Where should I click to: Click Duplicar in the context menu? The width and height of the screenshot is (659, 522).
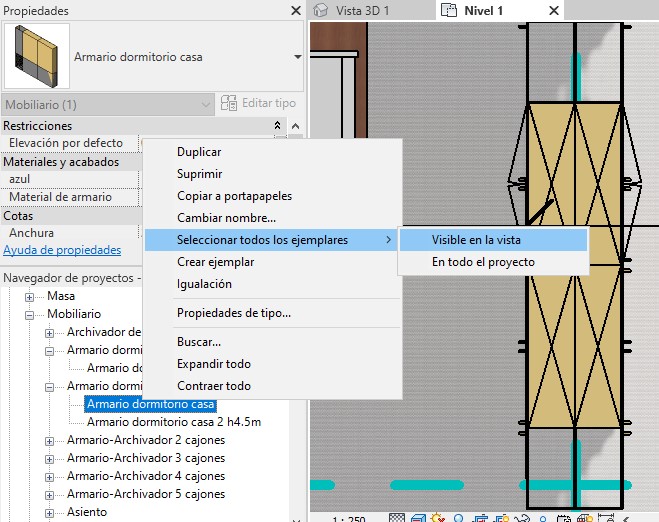coord(199,152)
